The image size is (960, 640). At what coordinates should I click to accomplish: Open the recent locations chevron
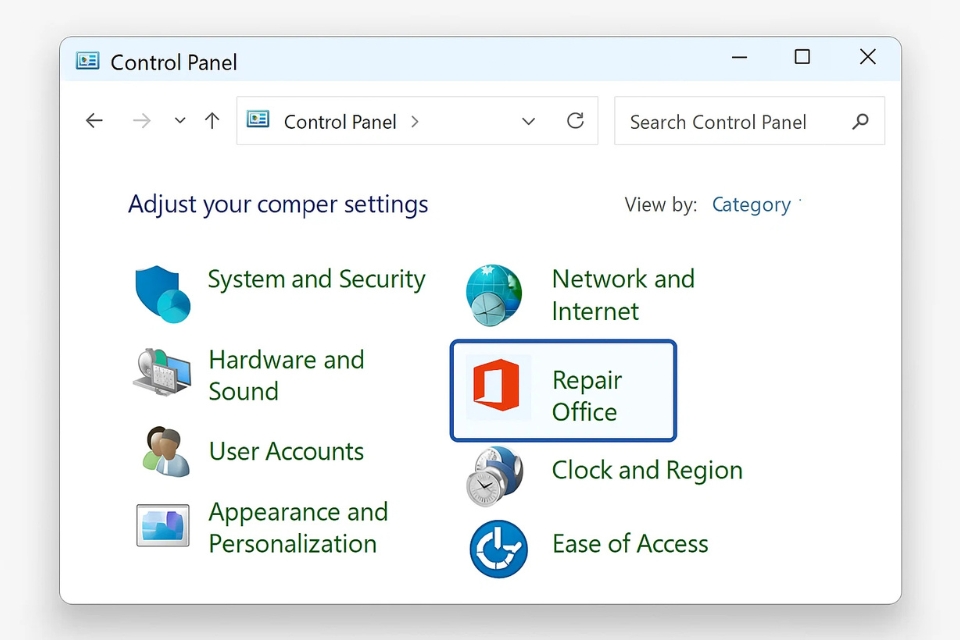[x=180, y=121]
